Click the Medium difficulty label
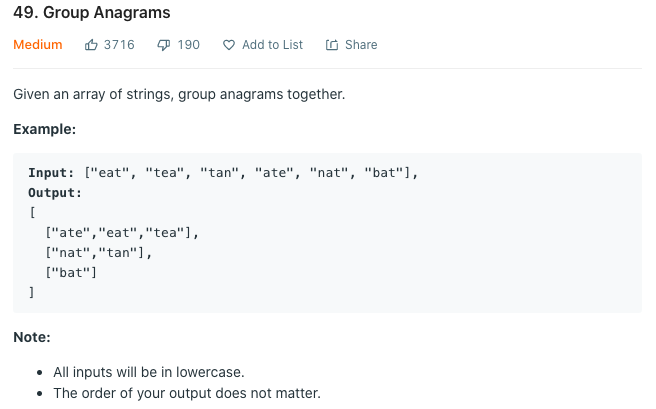656x409 pixels. point(38,45)
